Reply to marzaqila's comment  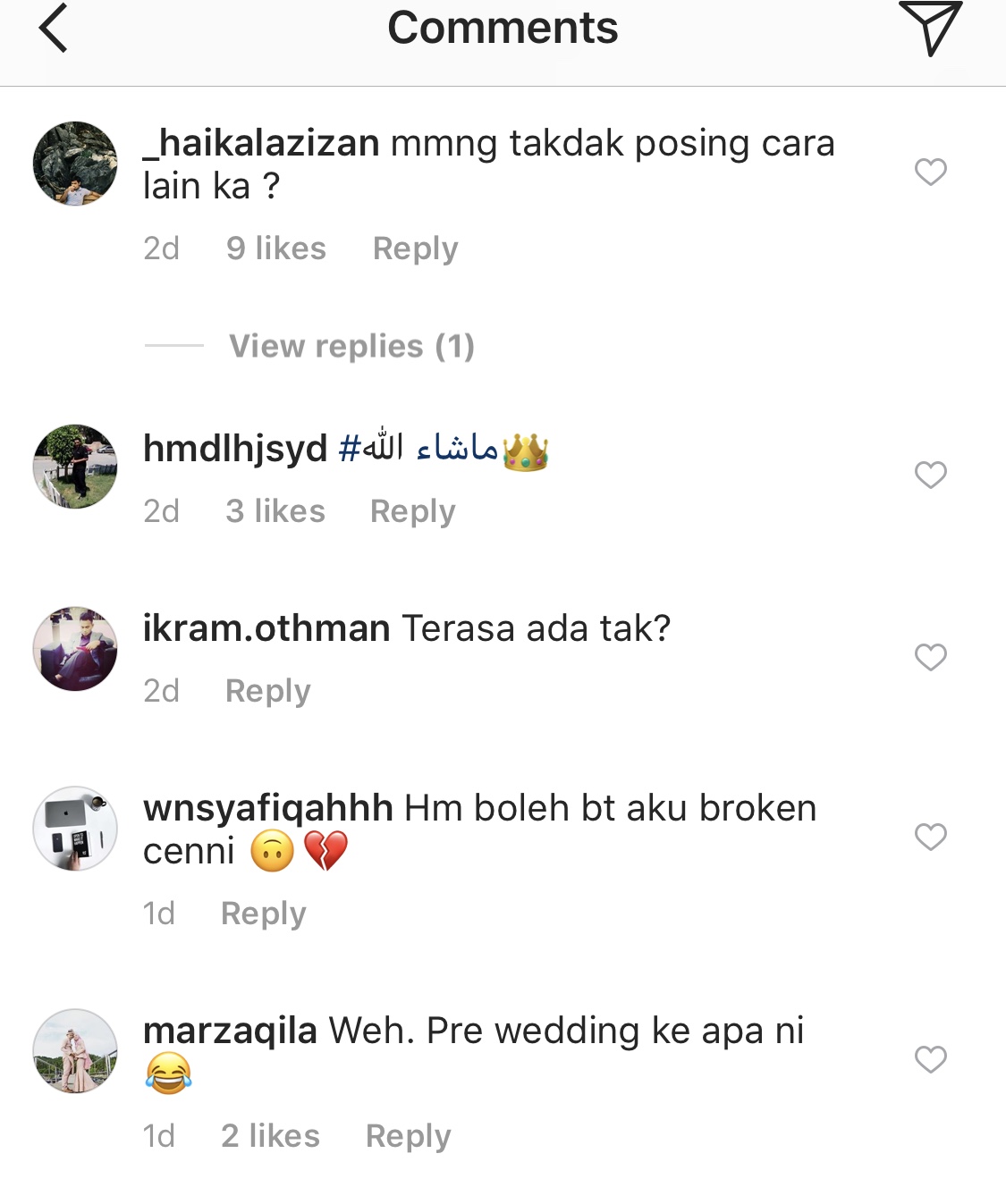(x=409, y=1136)
